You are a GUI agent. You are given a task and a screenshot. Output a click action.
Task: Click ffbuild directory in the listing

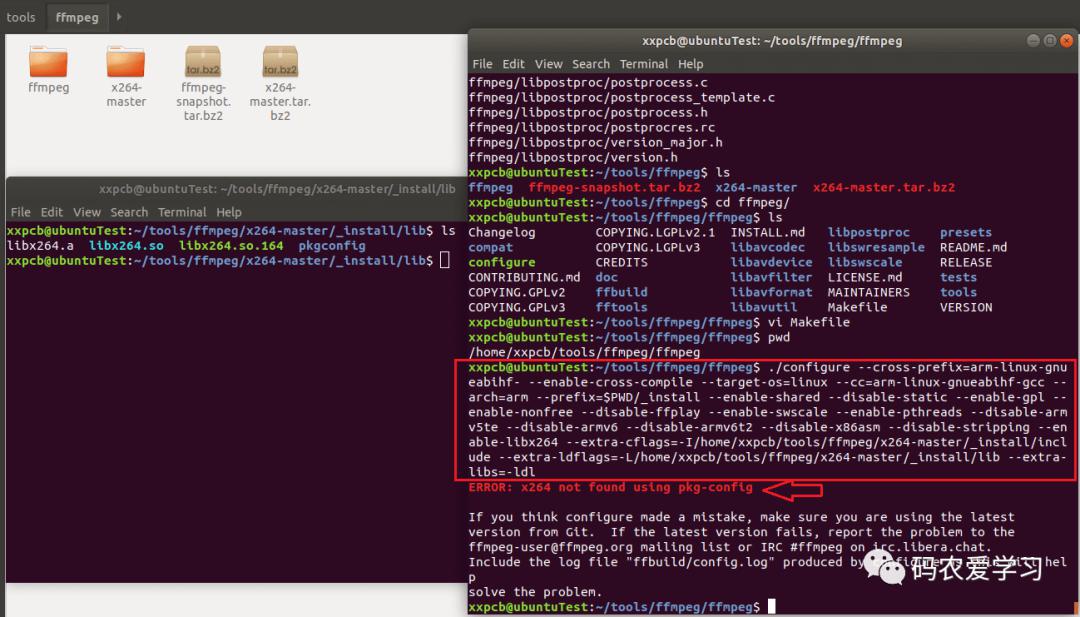coord(621,292)
